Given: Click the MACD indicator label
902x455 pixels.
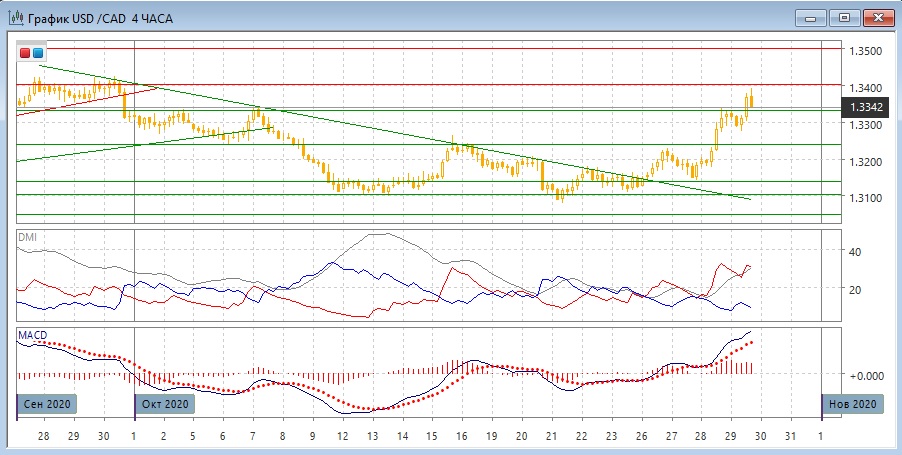Looking at the screenshot, I should pyautogui.click(x=33, y=334).
